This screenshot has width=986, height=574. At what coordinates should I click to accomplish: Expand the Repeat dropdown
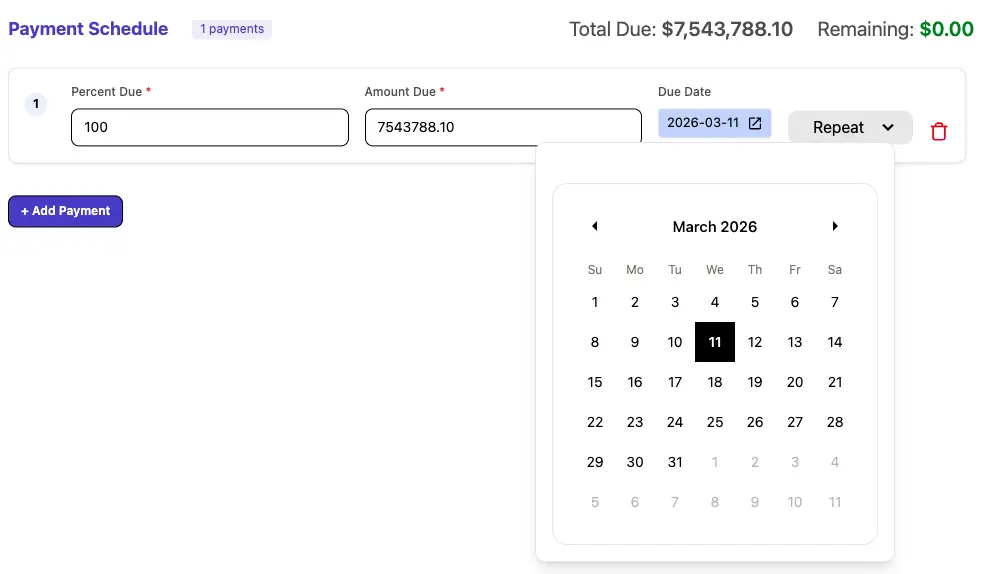point(850,127)
